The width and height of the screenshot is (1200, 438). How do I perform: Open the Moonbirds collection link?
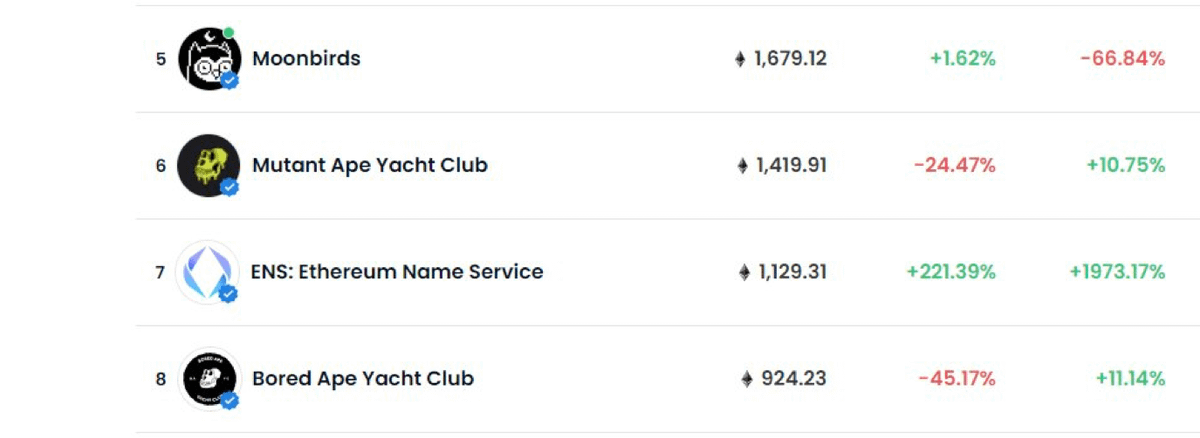click(x=306, y=58)
